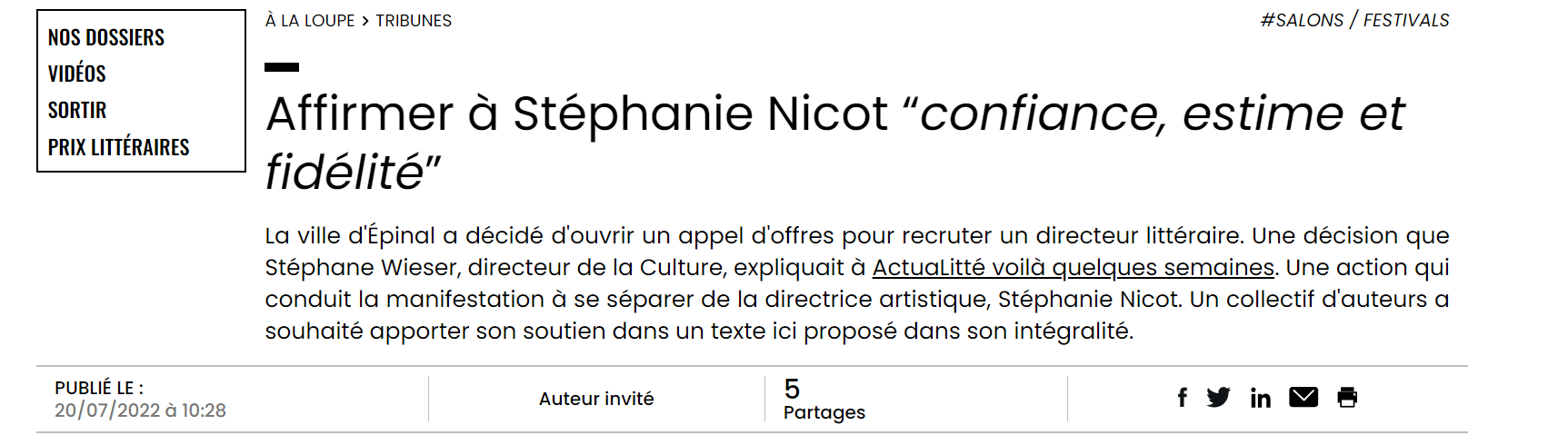Open the Vidéos menu item
1568x445 pixels.
pos(77,74)
